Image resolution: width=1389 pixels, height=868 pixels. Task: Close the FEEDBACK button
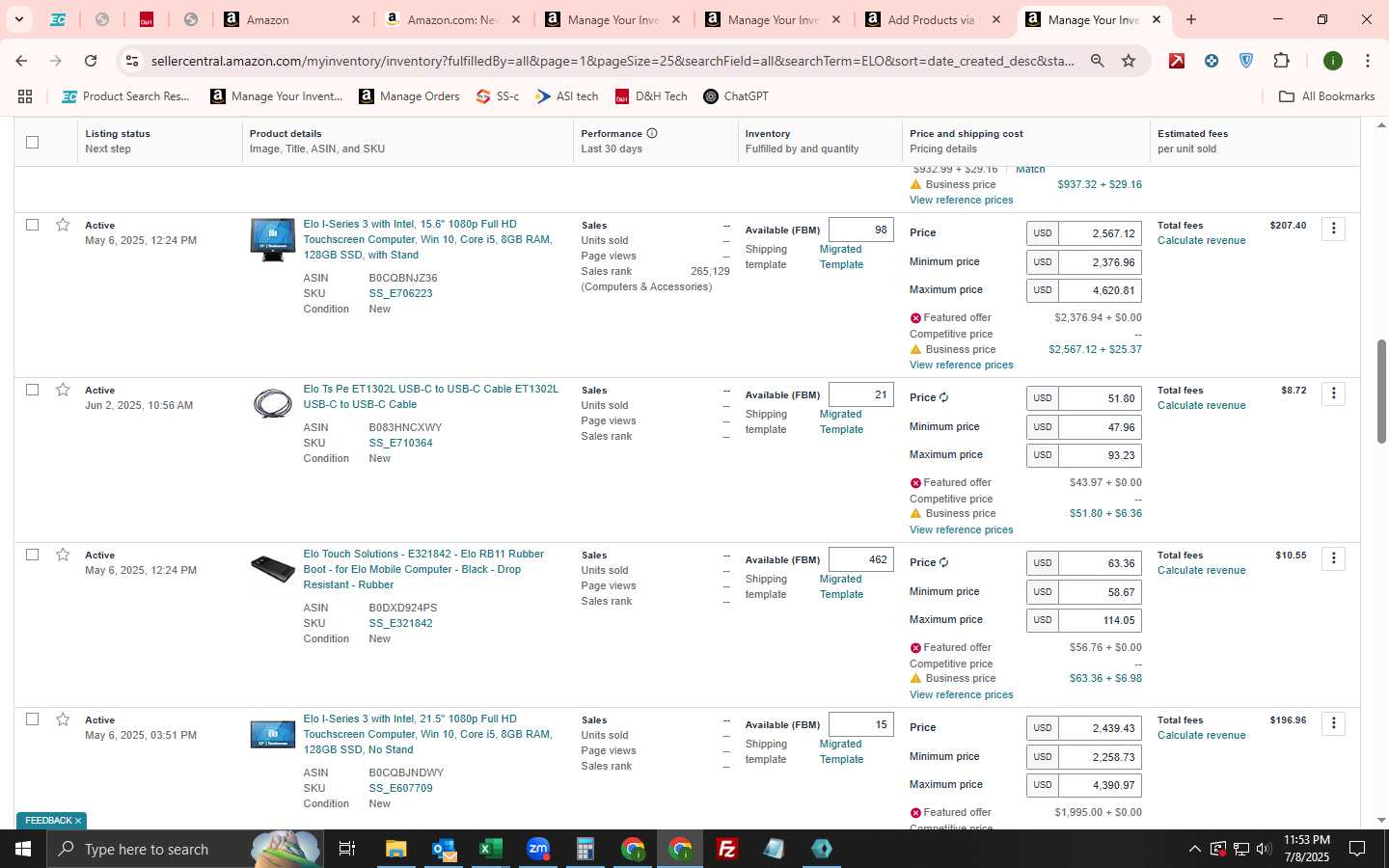click(78, 821)
